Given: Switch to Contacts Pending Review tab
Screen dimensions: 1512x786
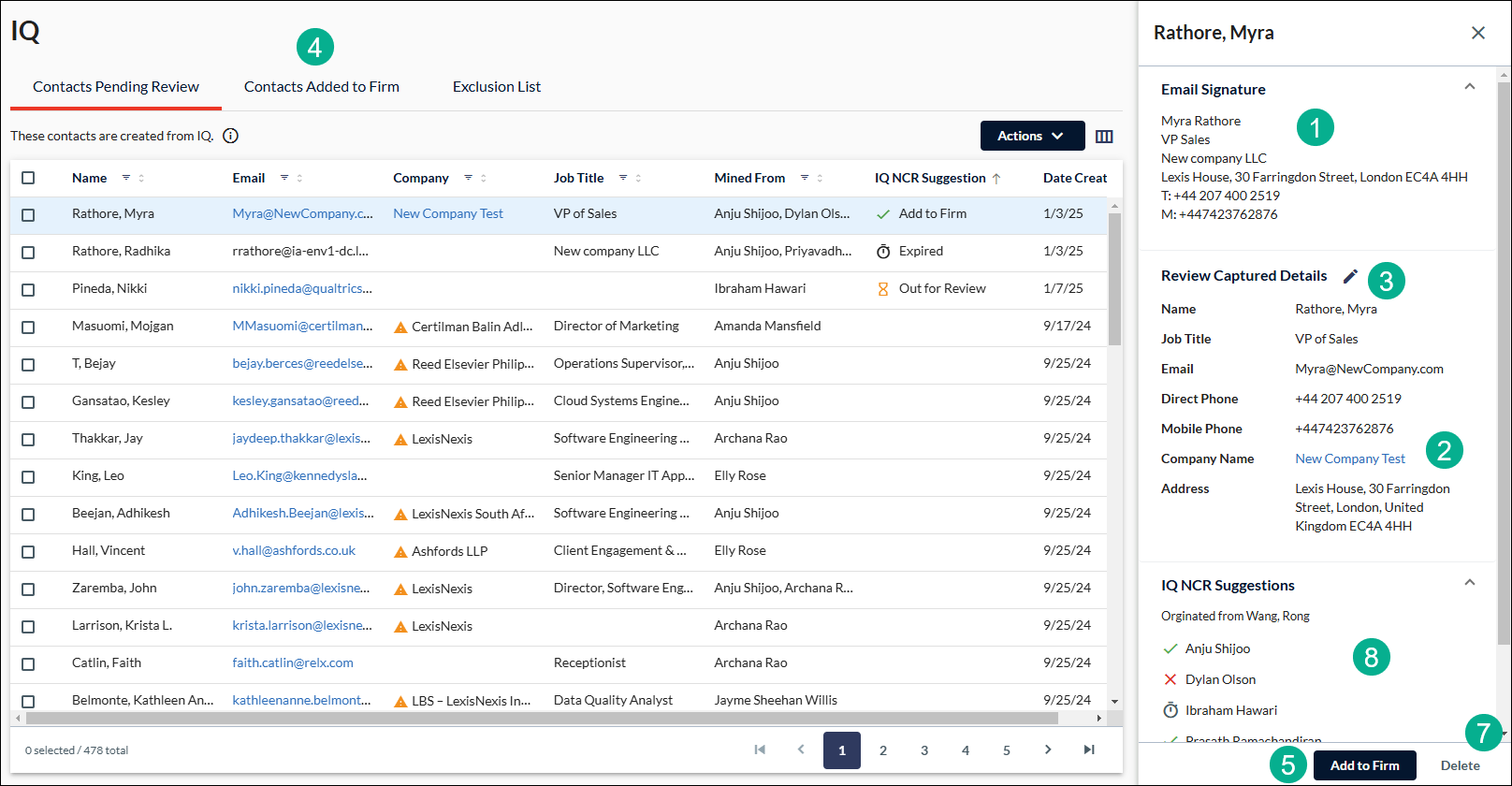Looking at the screenshot, I should coord(116,87).
